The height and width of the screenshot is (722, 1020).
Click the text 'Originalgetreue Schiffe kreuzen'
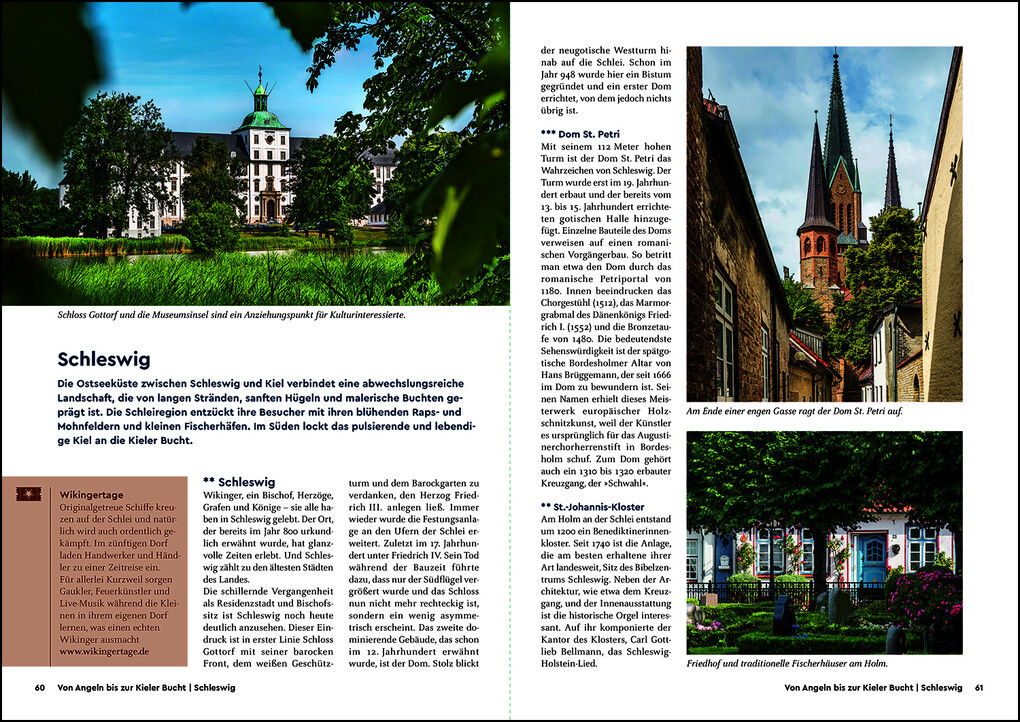(118, 513)
